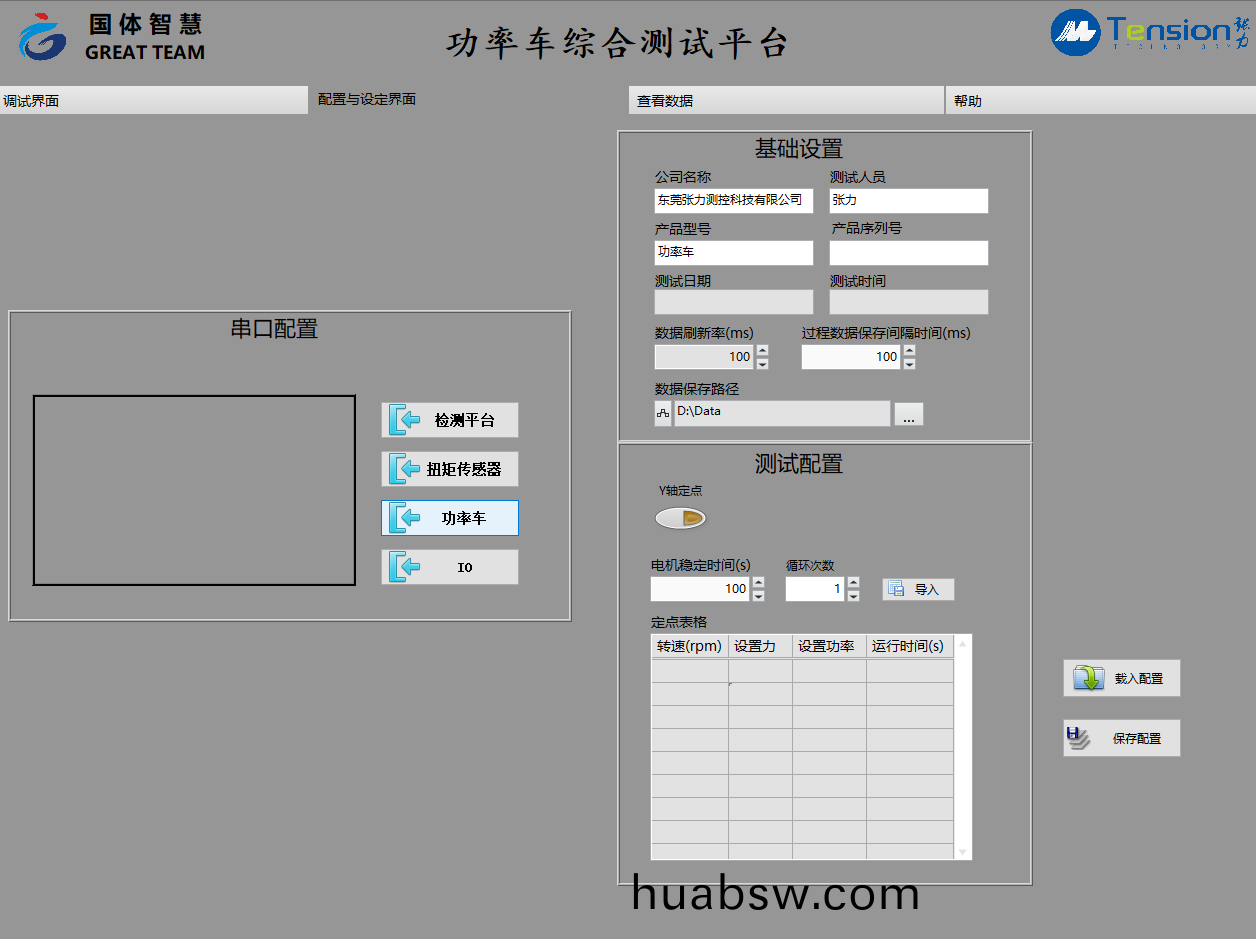Viewport: 1258px width, 939px height.
Task: Increase 数据刷新率 with up arrow
Action: [762, 351]
